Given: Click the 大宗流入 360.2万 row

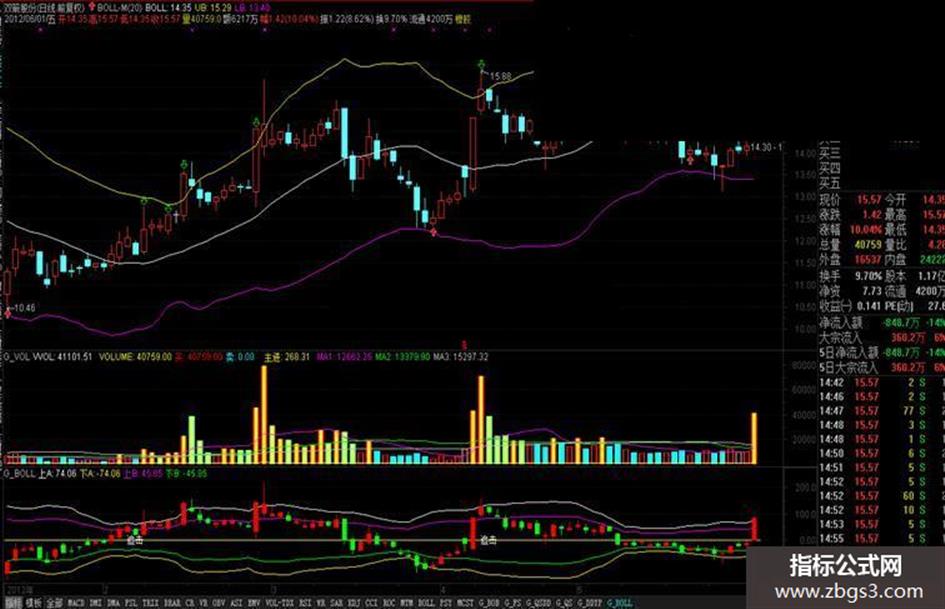Looking at the screenshot, I should 881,338.
